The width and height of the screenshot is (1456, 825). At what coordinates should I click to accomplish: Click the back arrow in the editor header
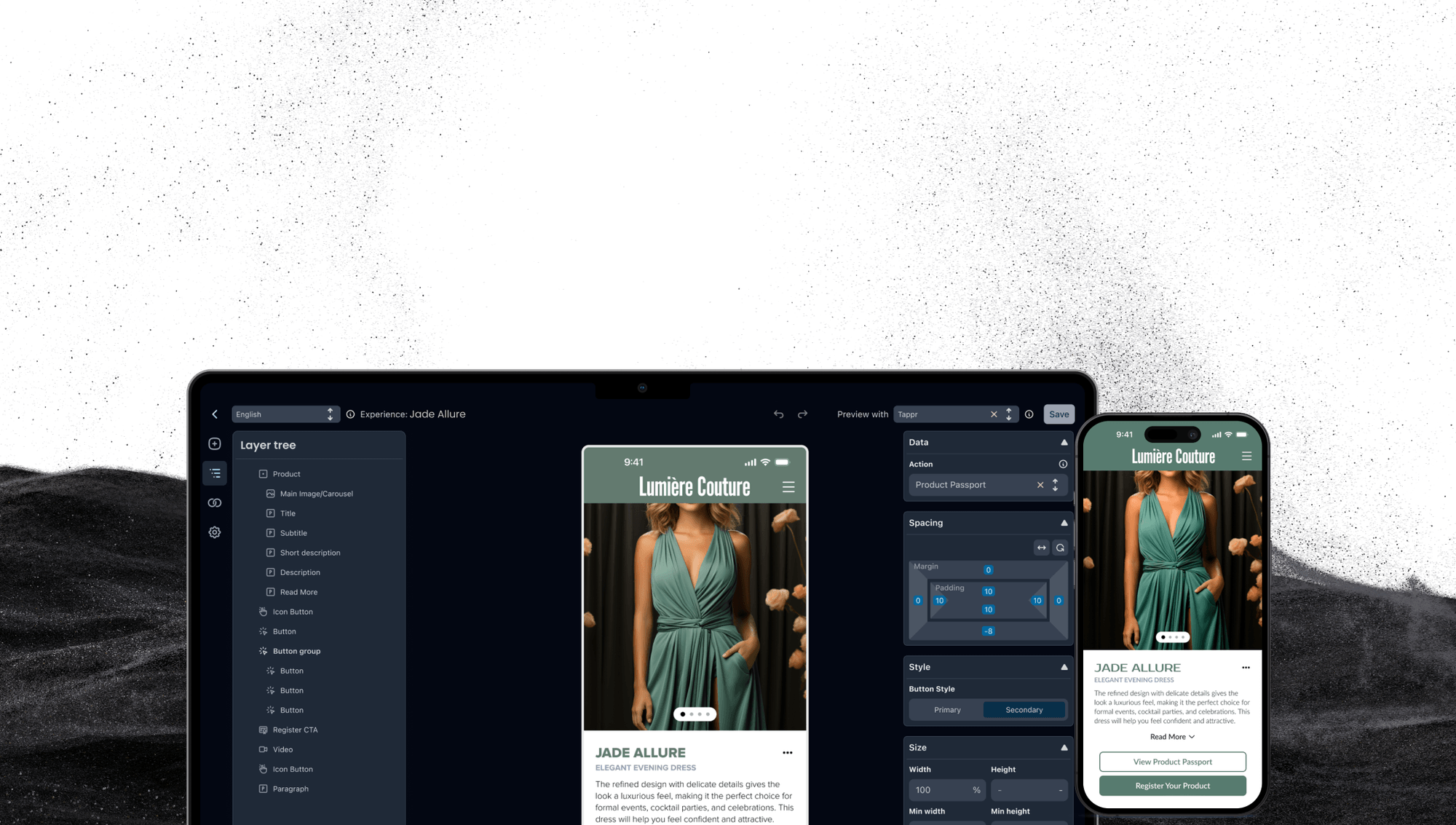[x=215, y=414]
